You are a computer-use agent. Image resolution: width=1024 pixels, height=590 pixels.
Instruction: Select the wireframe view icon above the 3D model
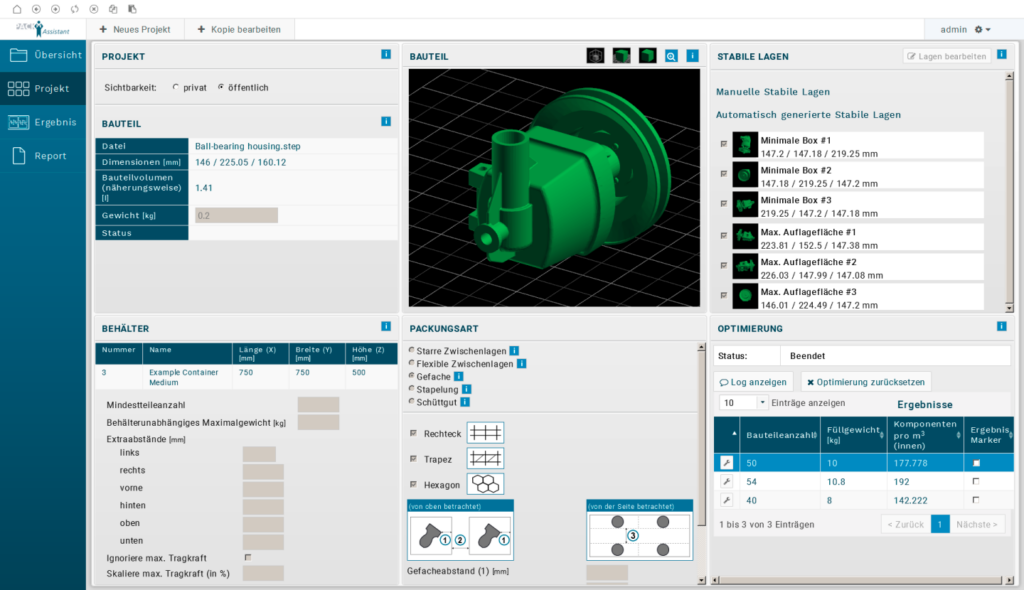click(x=595, y=57)
